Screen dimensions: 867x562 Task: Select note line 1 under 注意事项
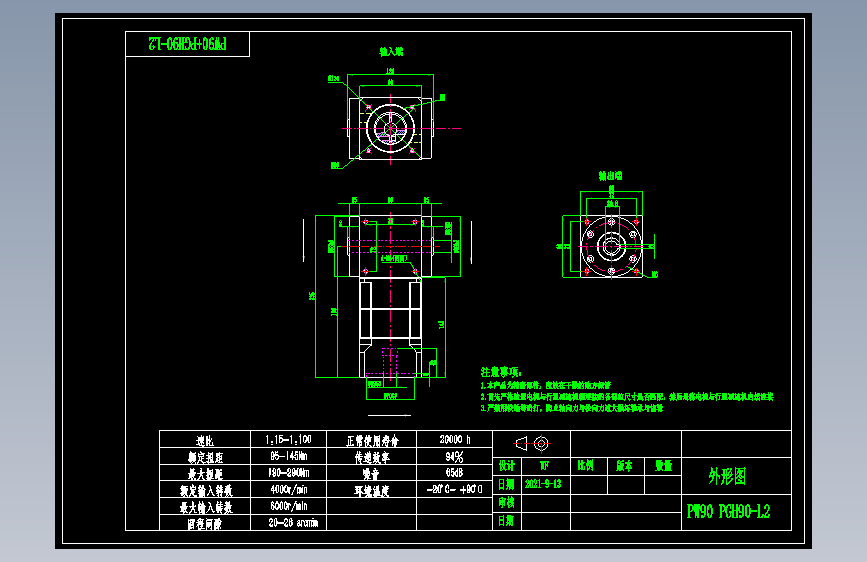(546, 385)
